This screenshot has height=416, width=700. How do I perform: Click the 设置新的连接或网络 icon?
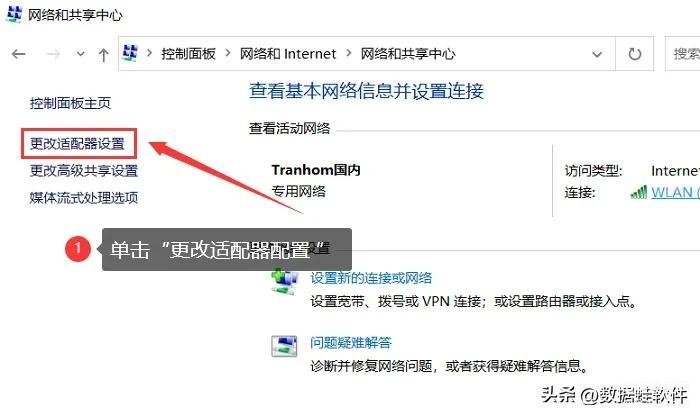point(285,280)
